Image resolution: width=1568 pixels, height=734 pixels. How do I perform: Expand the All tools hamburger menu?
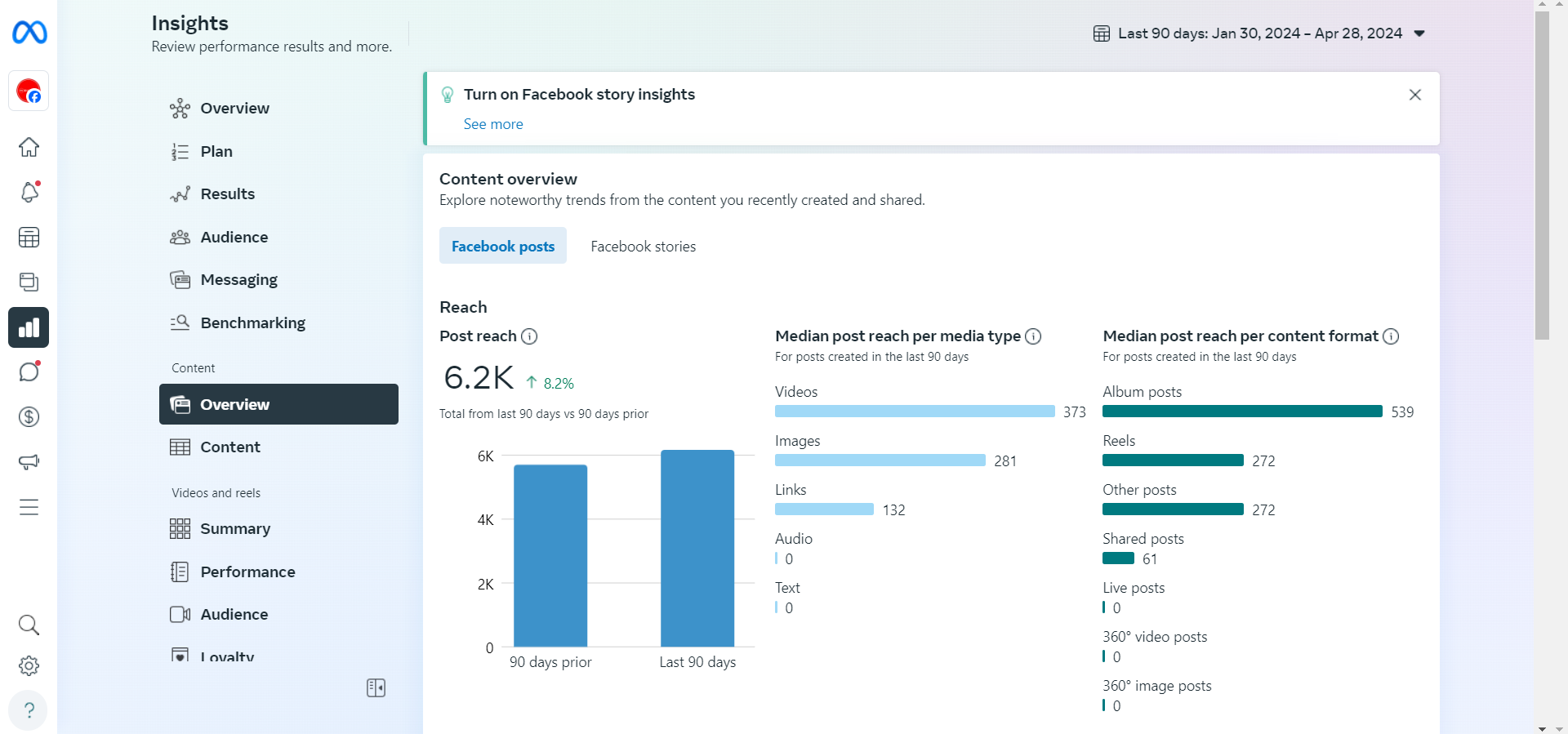click(x=29, y=507)
